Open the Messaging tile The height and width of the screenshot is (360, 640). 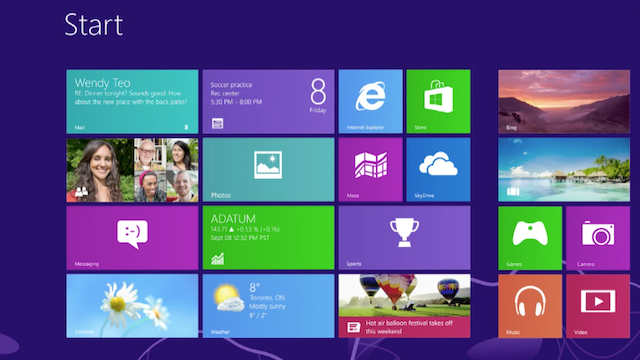132,238
